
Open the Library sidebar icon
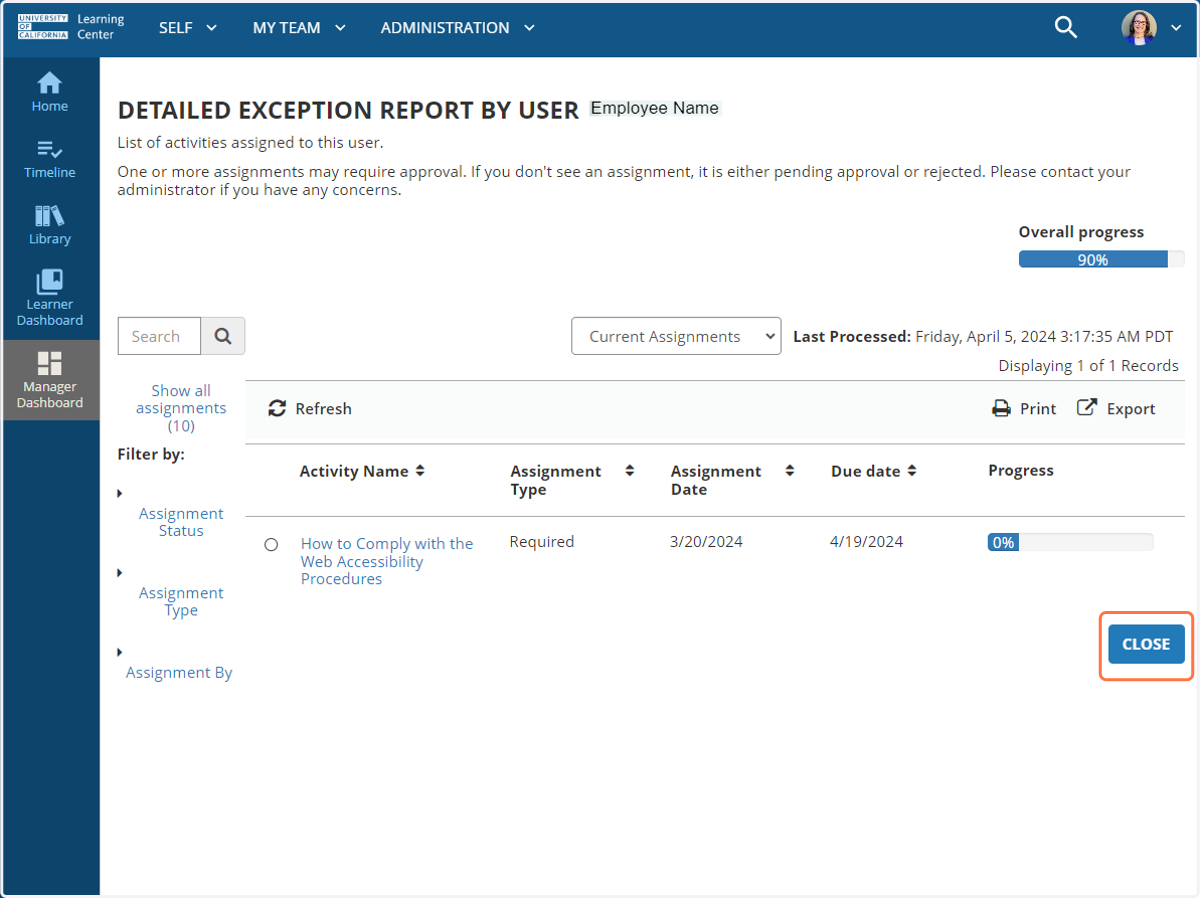click(x=50, y=225)
